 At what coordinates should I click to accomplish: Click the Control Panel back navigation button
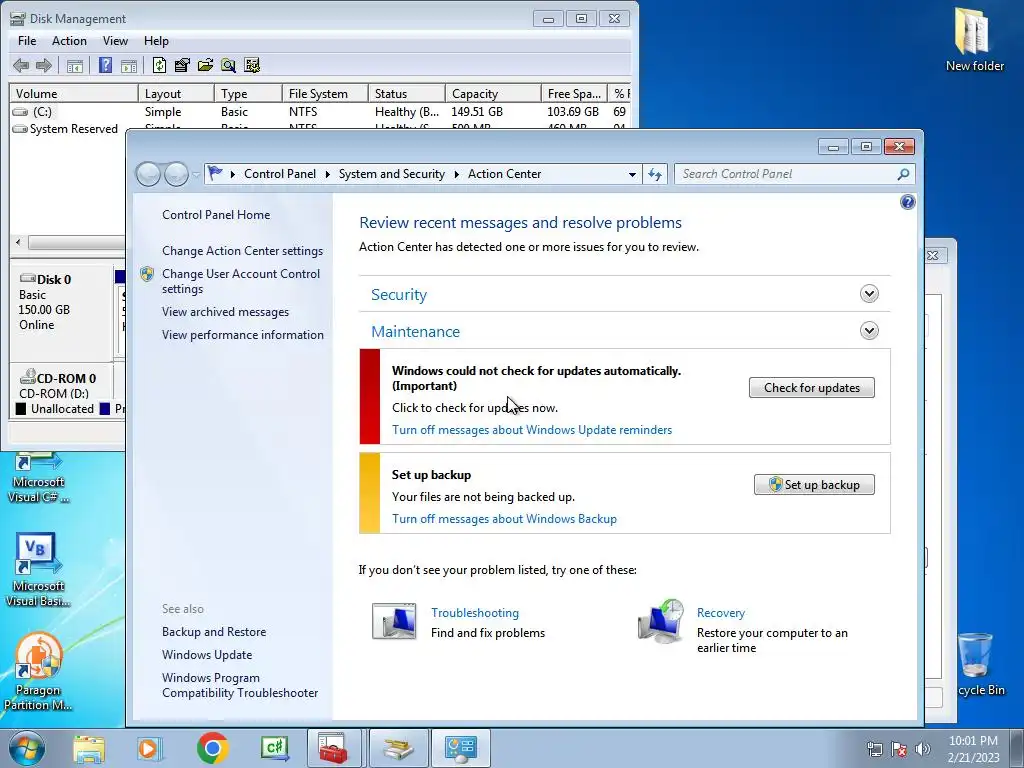coord(148,174)
